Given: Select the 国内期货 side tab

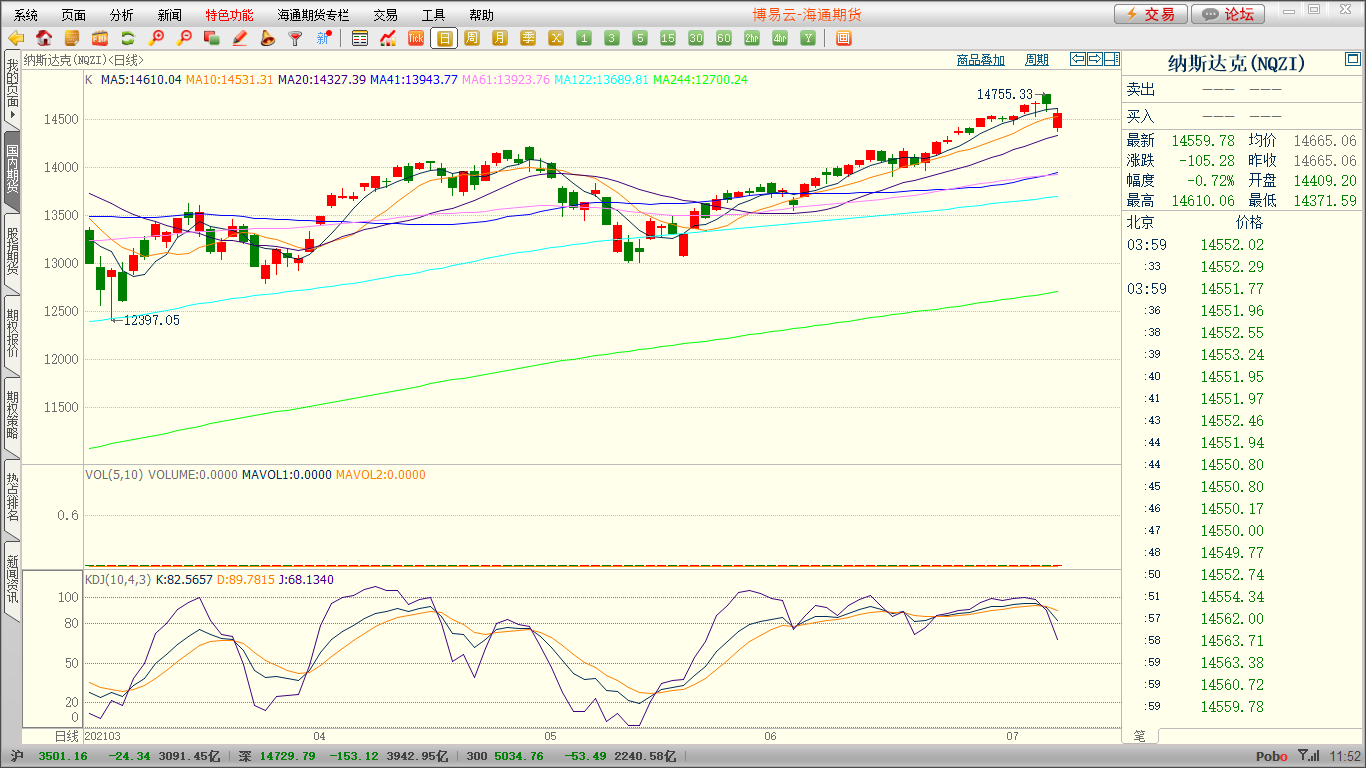Looking at the screenshot, I should click(12, 169).
